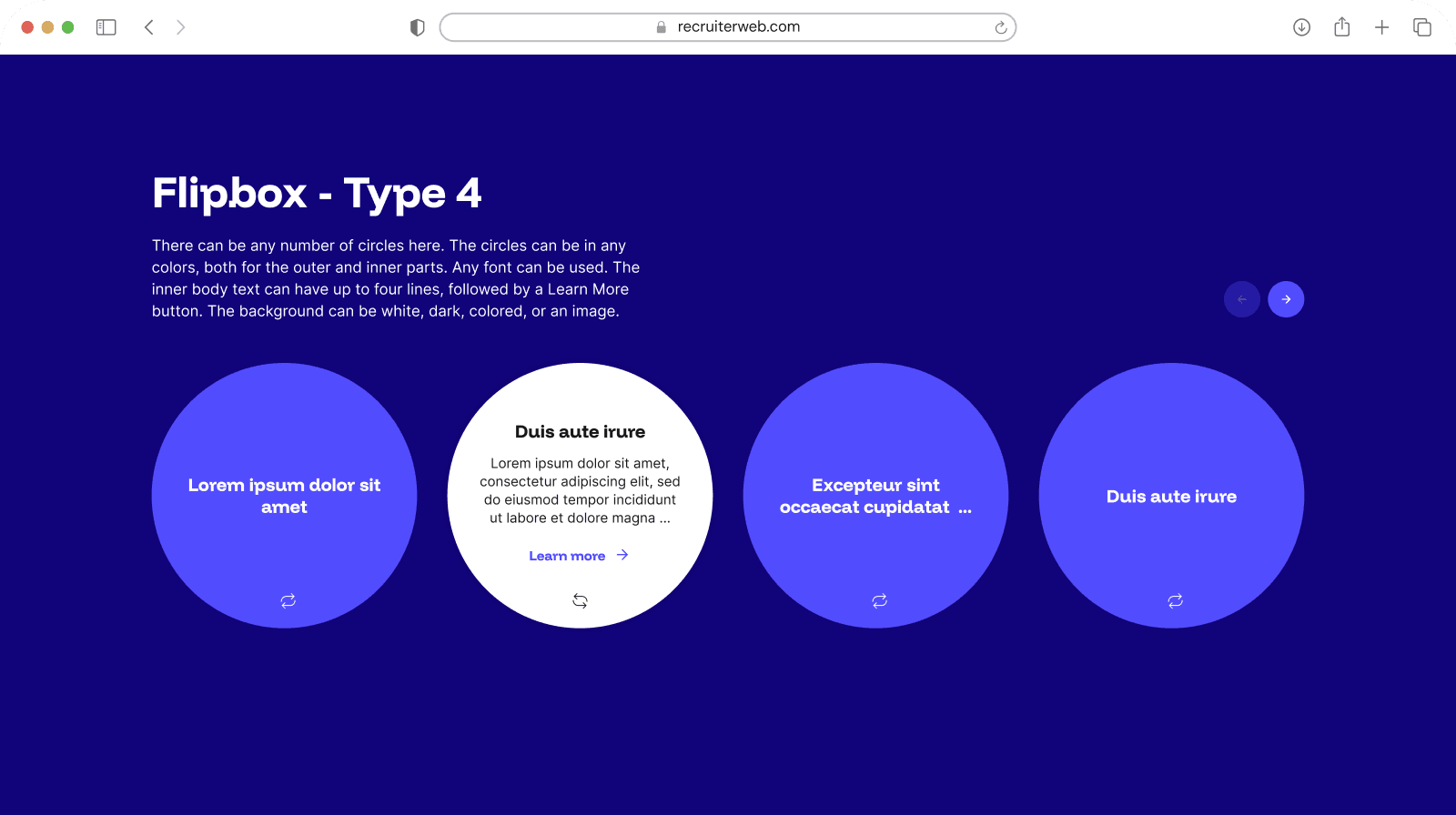Image resolution: width=1456 pixels, height=815 pixels.
Task: Navigate back in browser history
Action: coord(149,27)
